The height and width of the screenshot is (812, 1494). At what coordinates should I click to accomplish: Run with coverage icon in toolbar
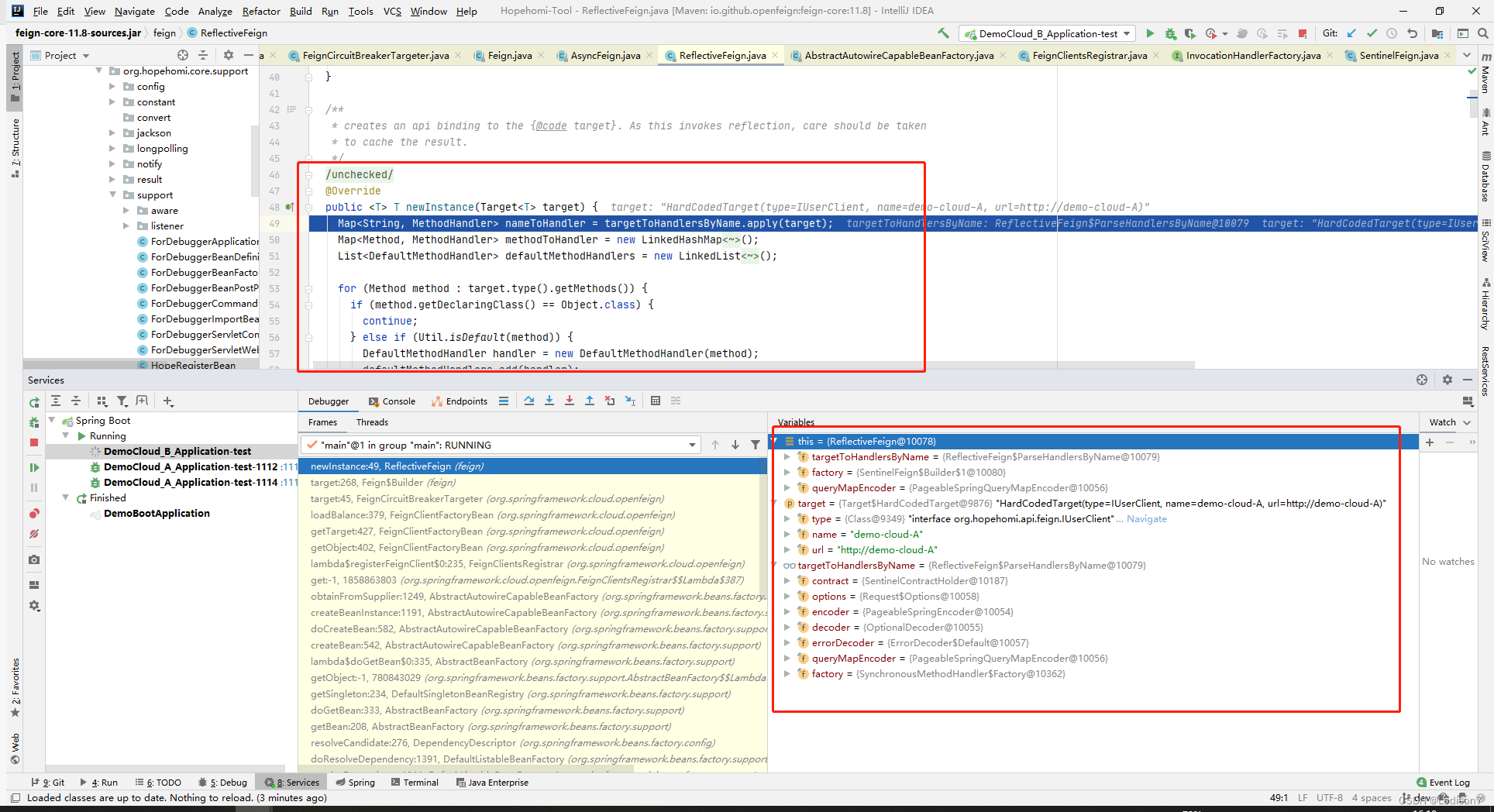[1190, 33]
